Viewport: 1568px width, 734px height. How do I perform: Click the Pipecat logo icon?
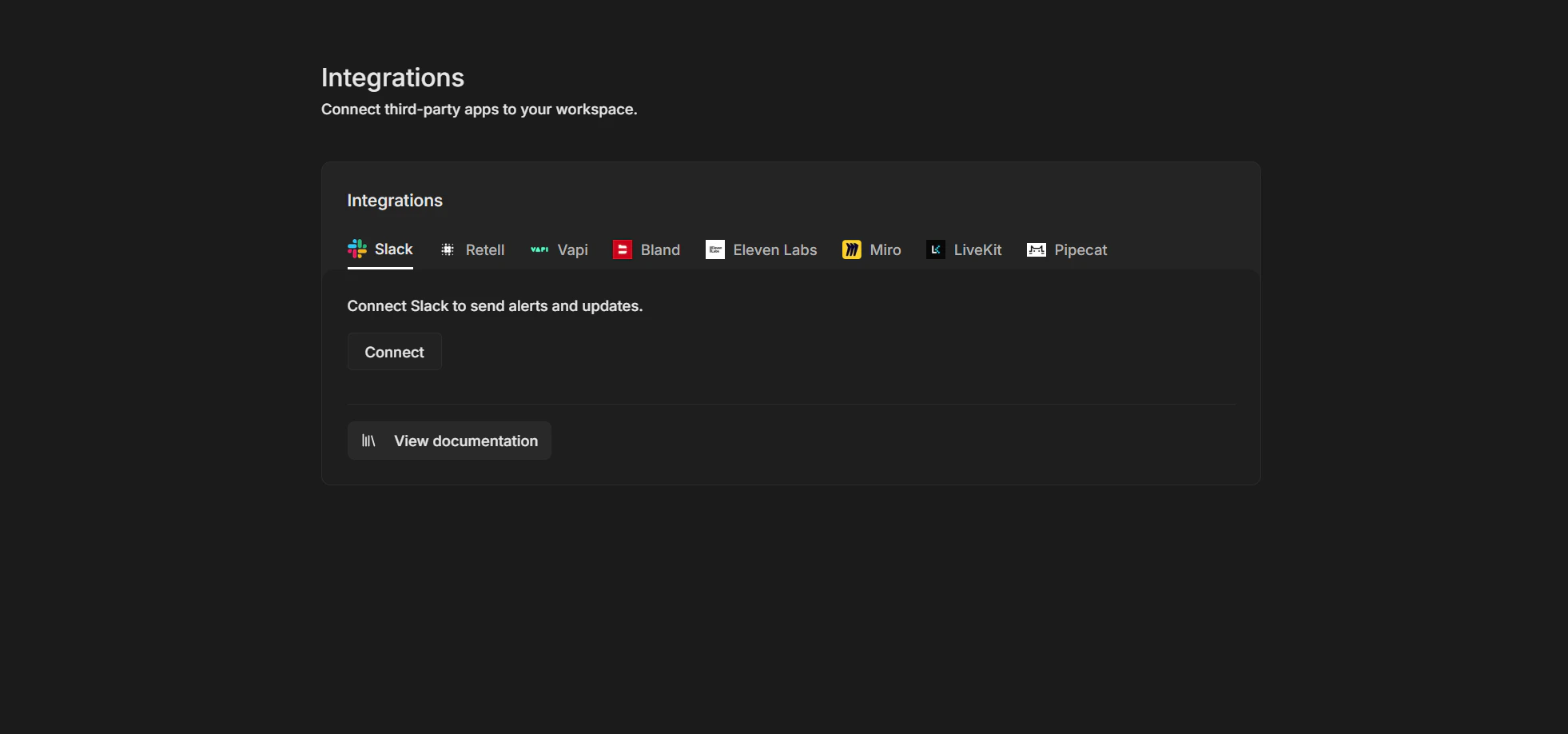[1037, 249]
